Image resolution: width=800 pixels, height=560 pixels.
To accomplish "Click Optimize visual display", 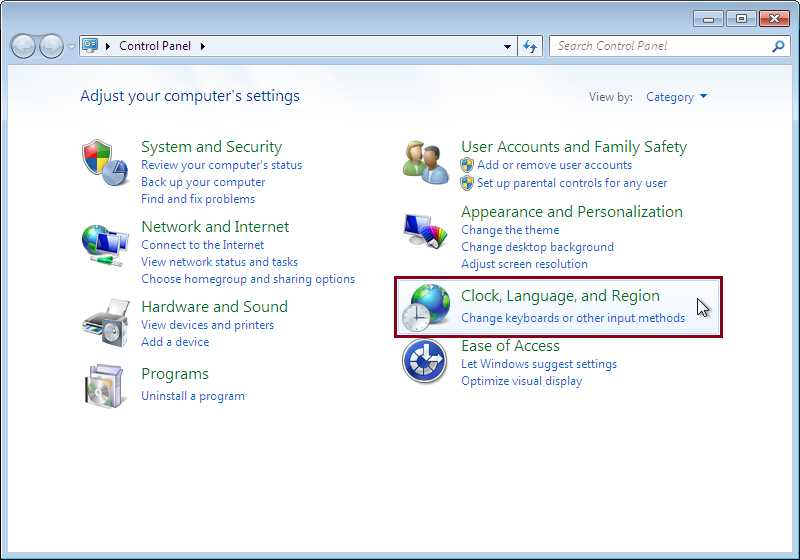I will 521,381.
